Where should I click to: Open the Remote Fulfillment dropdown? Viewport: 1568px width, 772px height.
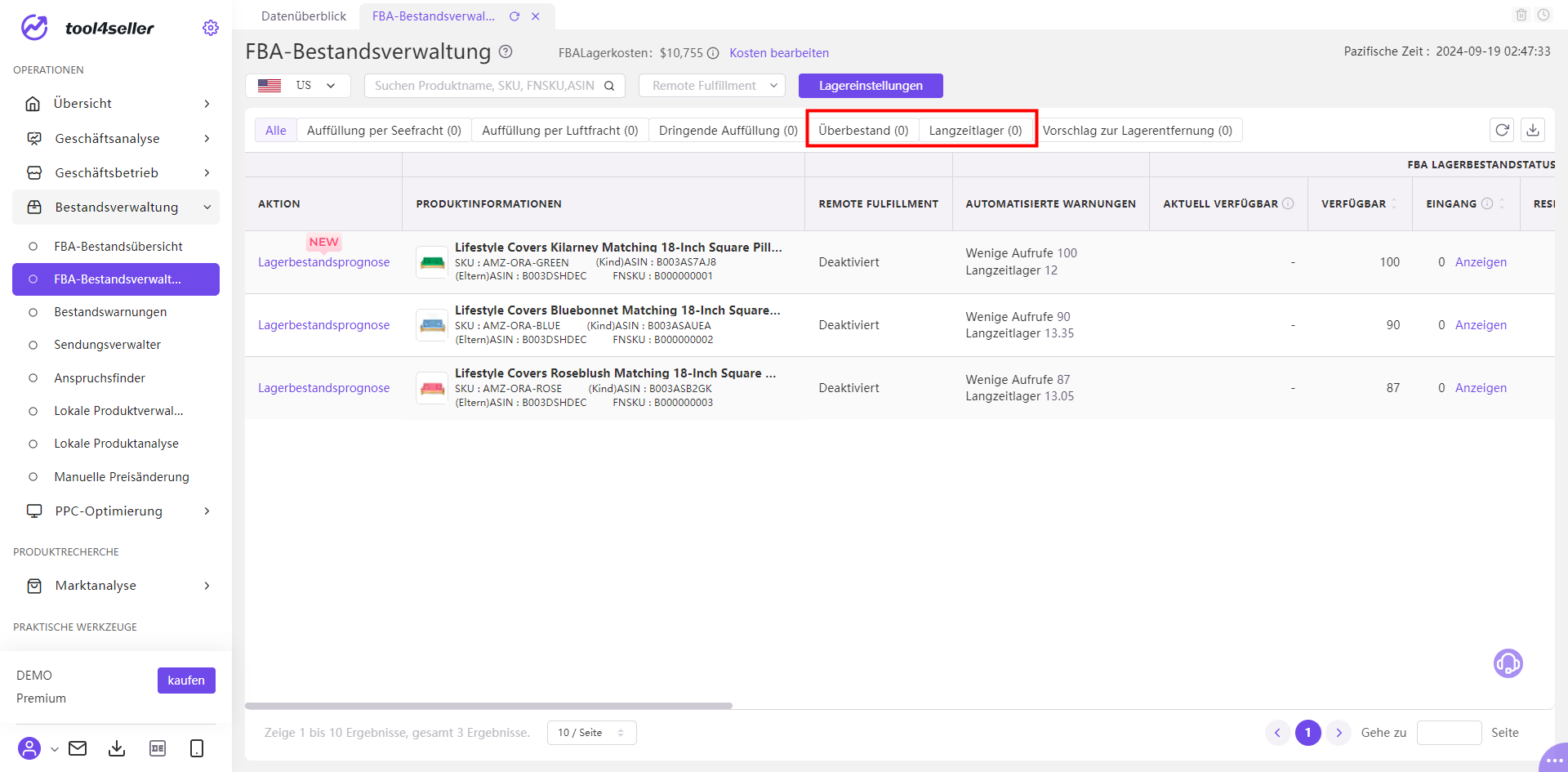[712, 86]
